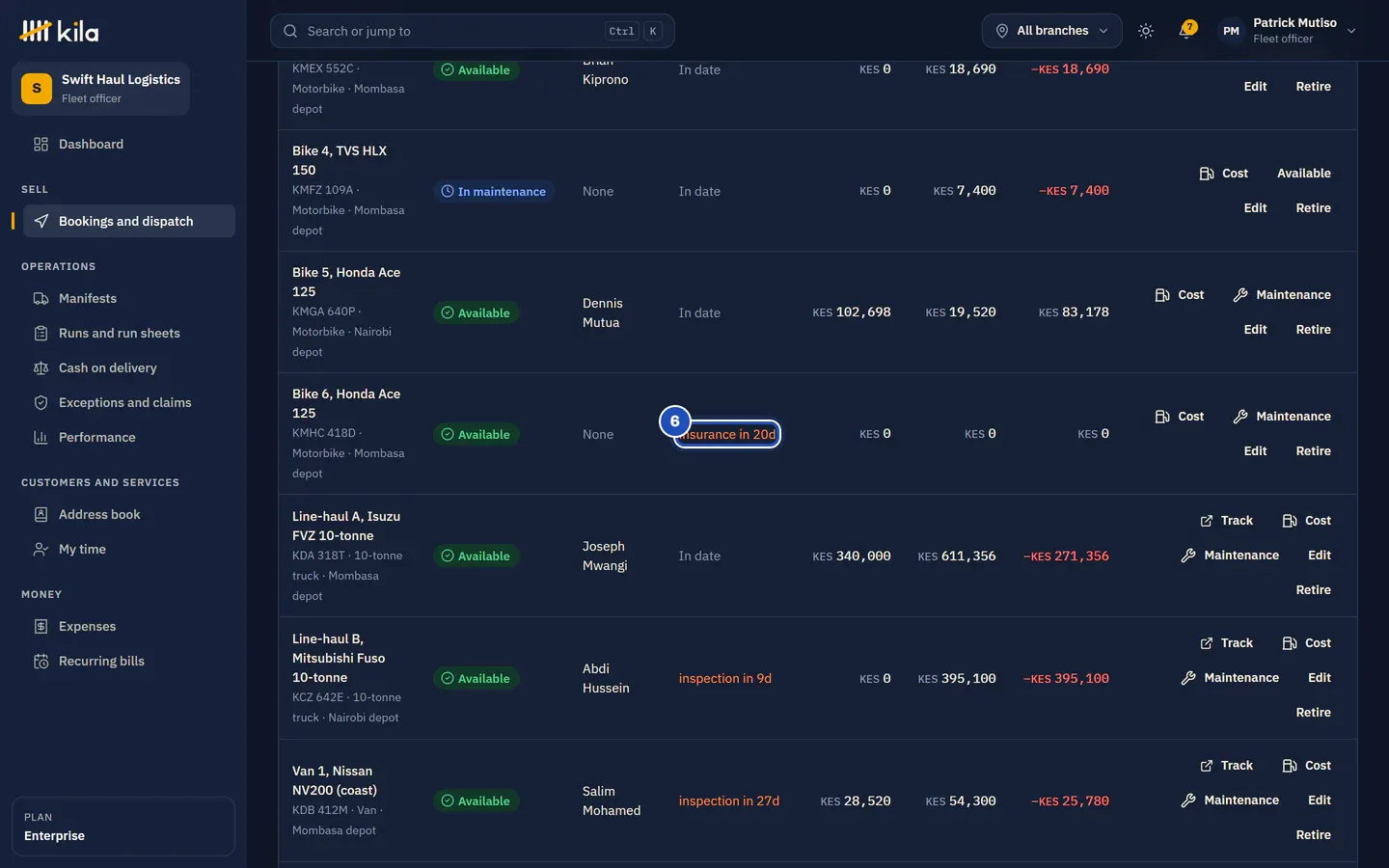Click KES 340,000 amount for Line-haul A
The width and height of the screenshot is (1389, 868).
click(852, 556)
